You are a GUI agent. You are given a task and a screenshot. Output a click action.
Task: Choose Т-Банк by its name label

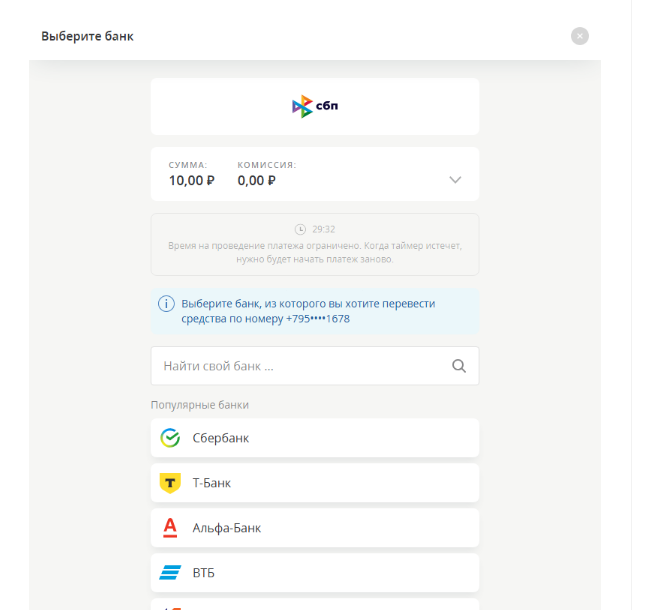[x=212, y=483]
